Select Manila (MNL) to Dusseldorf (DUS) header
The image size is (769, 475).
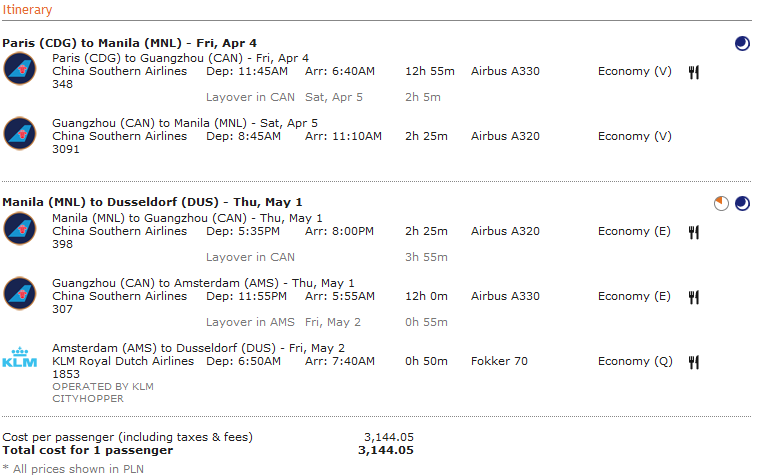click(x=152, y=202)
